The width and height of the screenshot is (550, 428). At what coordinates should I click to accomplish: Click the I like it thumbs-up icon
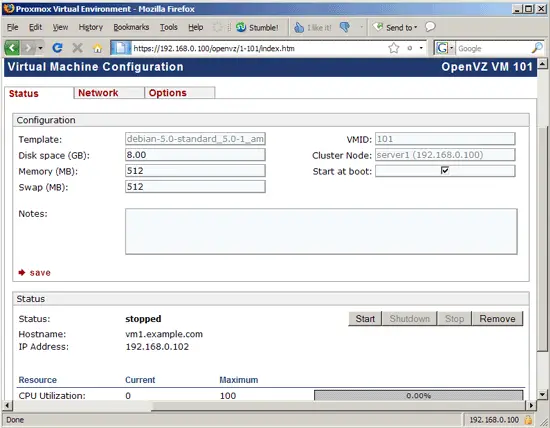(299, 27)
